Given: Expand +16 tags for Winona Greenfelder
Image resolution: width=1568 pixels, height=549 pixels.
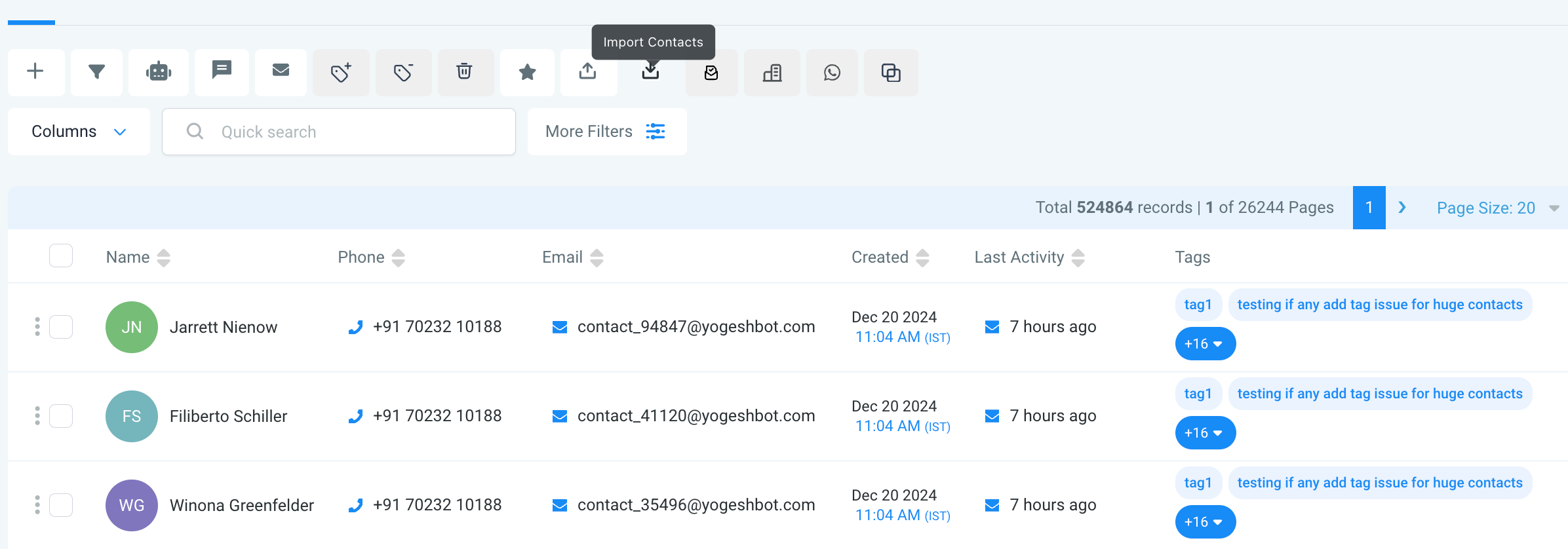Looking at the screenshot, I should pyautogui.click(x=1205, y=521).
